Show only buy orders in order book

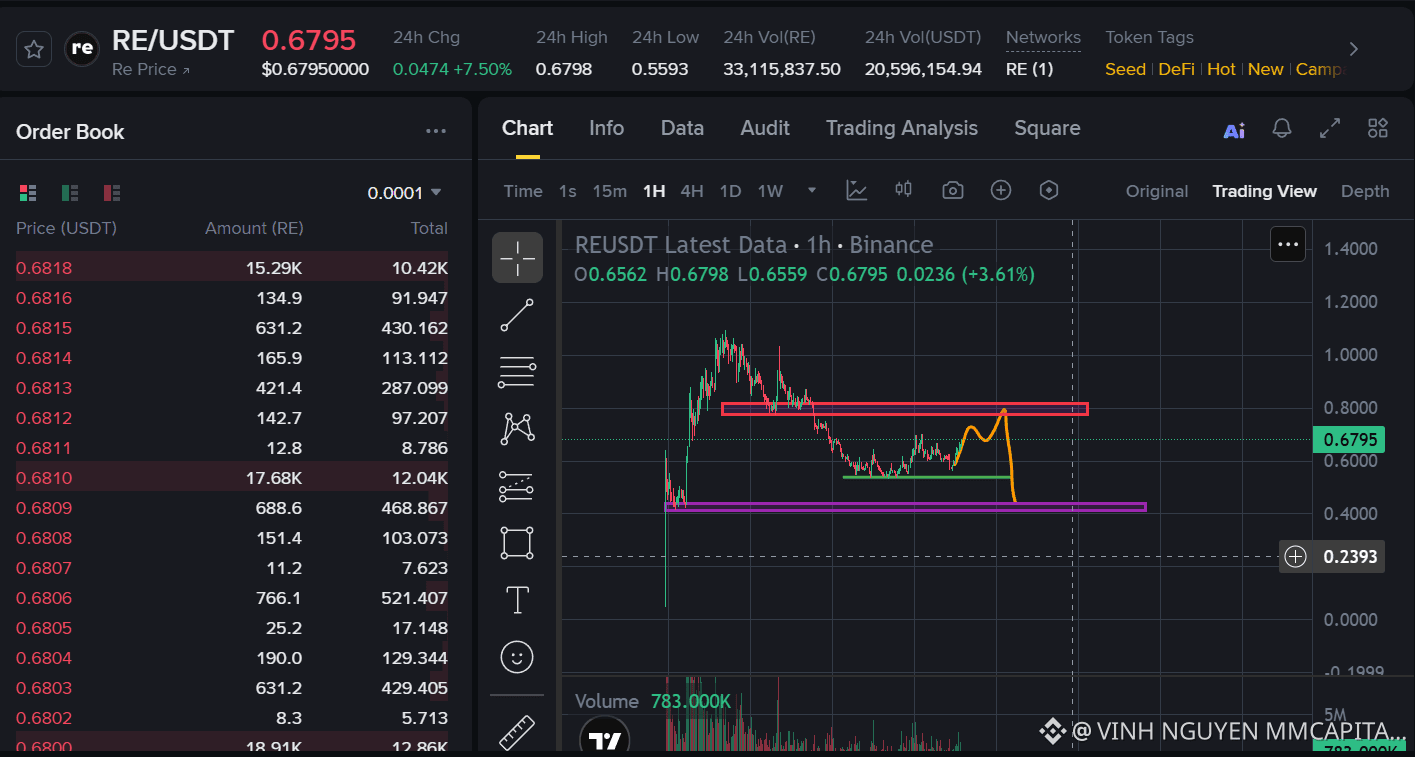pos(70,193)
